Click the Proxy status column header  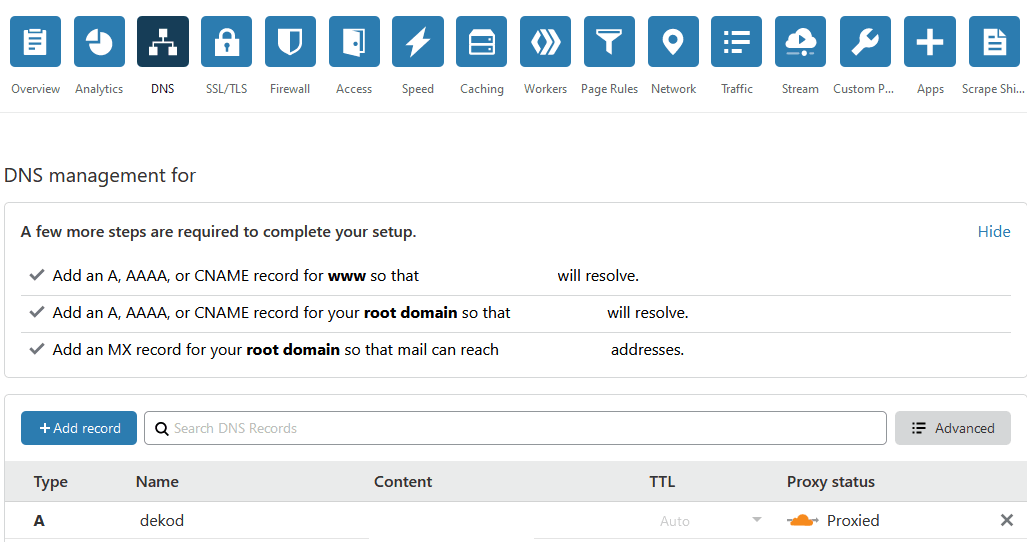click(831, 482)
